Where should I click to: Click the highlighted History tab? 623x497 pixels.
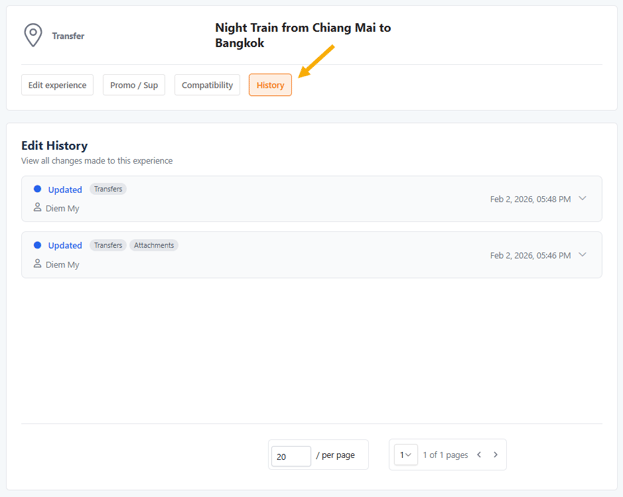[270, 85]
